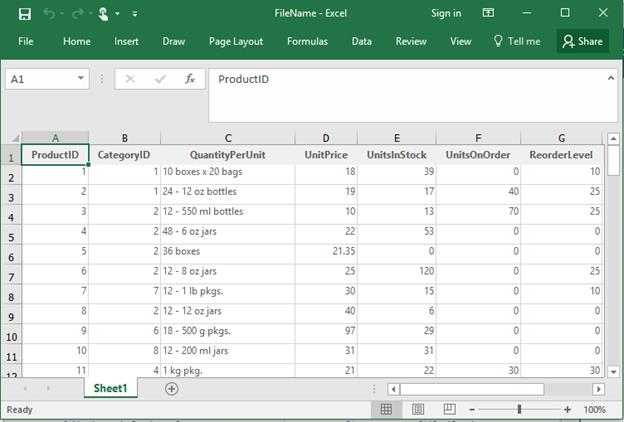Select the CategoryID header cell

click(124, 155)
